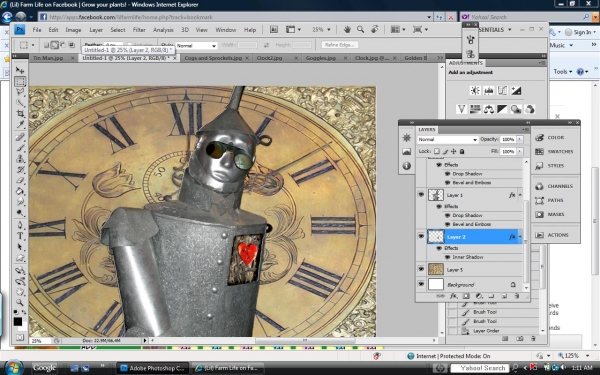Show more document tabs arrow

pyautogui.click(x=440, y=58)
